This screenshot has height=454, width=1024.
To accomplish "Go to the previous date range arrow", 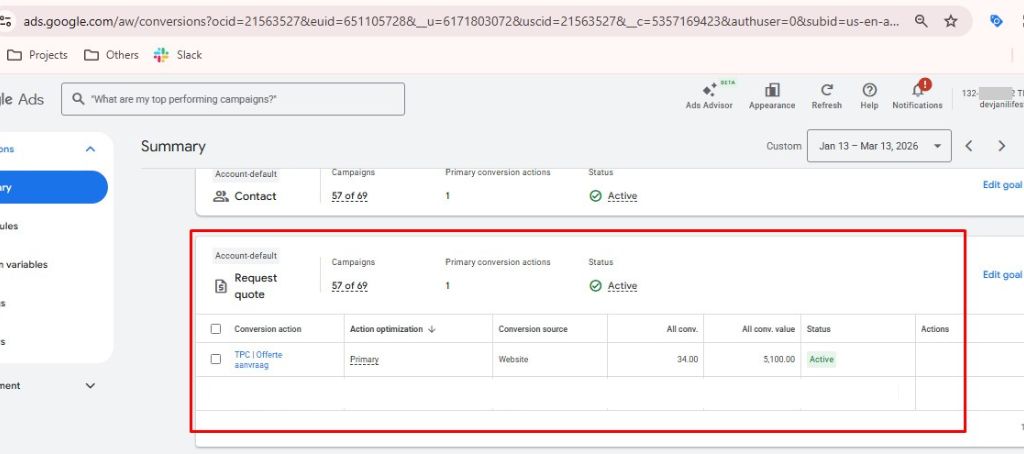I will 968,146.
